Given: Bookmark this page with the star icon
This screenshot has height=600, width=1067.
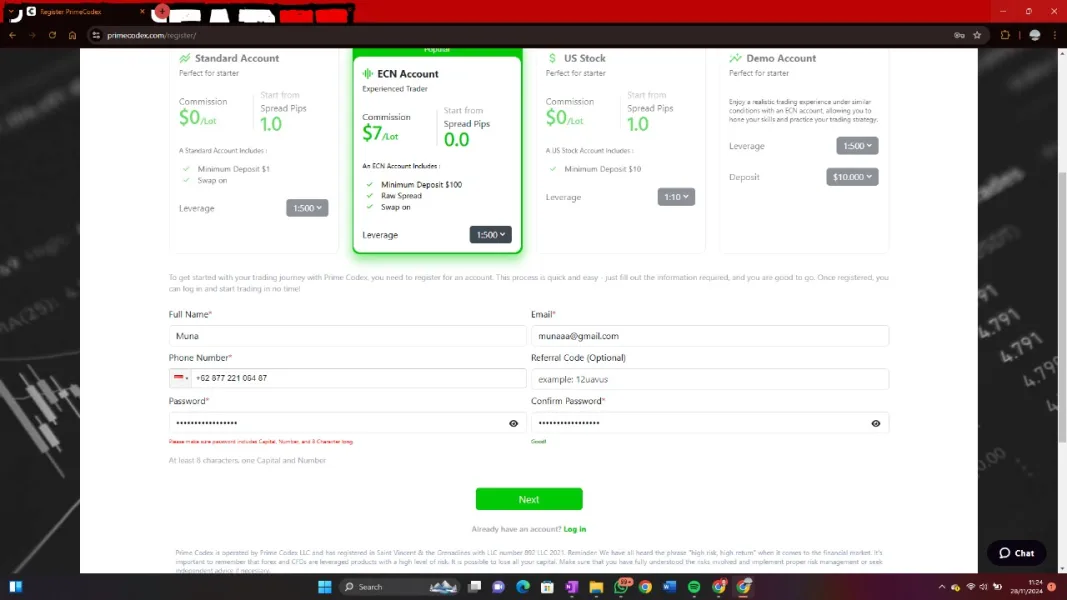Looking at the screenshot, I should (977, 35).
